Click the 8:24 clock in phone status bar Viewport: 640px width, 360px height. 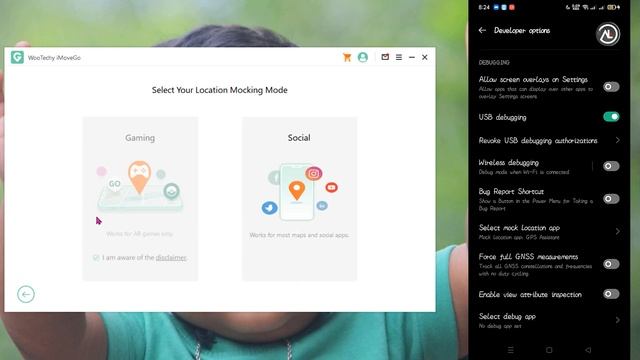pos(484,7)
